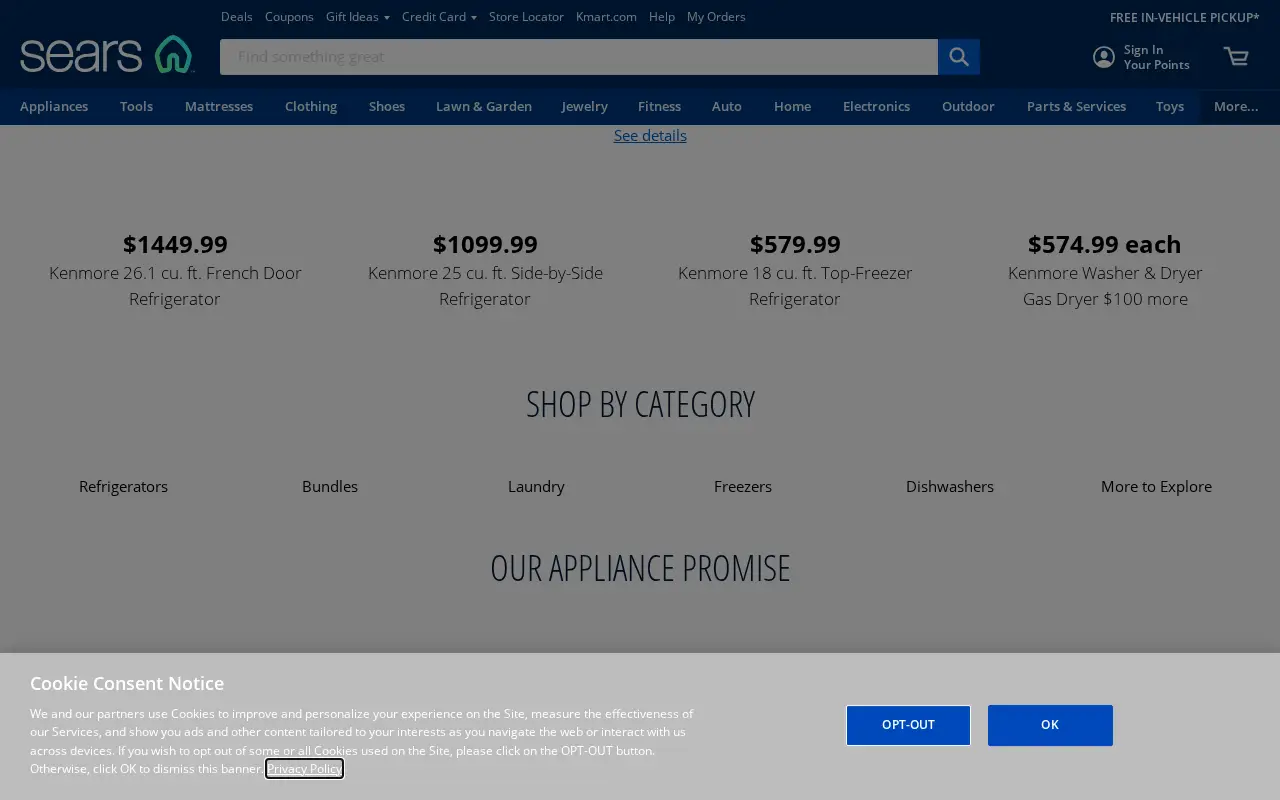Choose the Dishwashers category

[950, 487]
